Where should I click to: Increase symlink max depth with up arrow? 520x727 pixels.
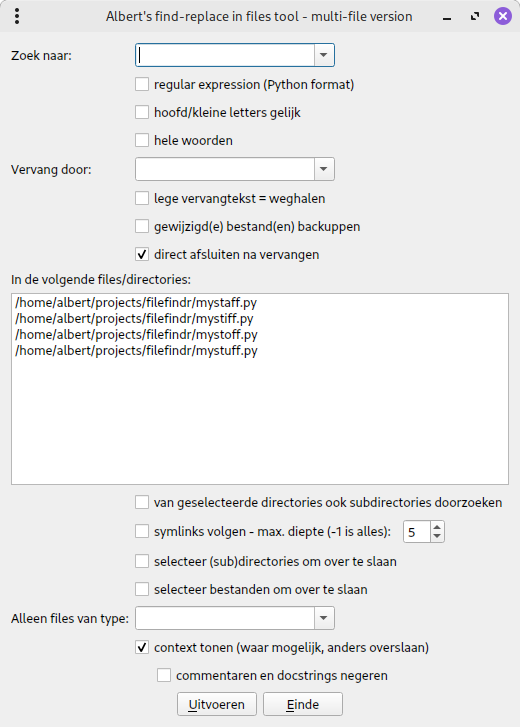point(437,527)
